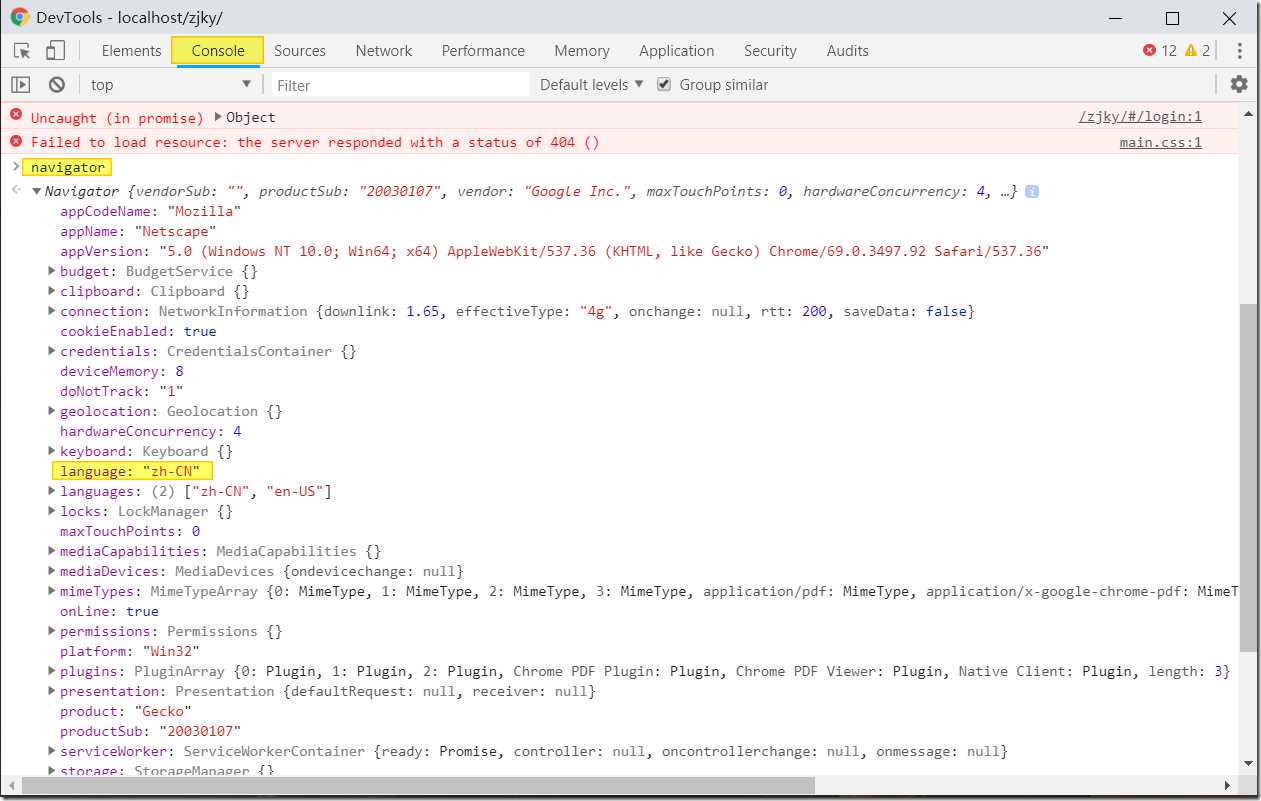Click the error icon beside Failed to load resource
Screen dimensions: 1261x801
pyautogui.click(x=15, y=141)
